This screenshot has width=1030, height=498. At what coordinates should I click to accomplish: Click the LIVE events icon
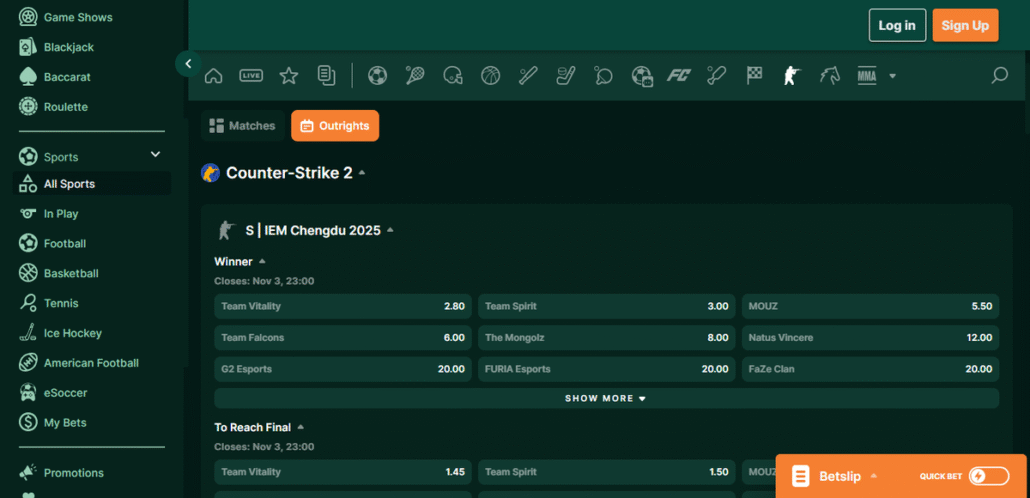[x=251, y=75]
